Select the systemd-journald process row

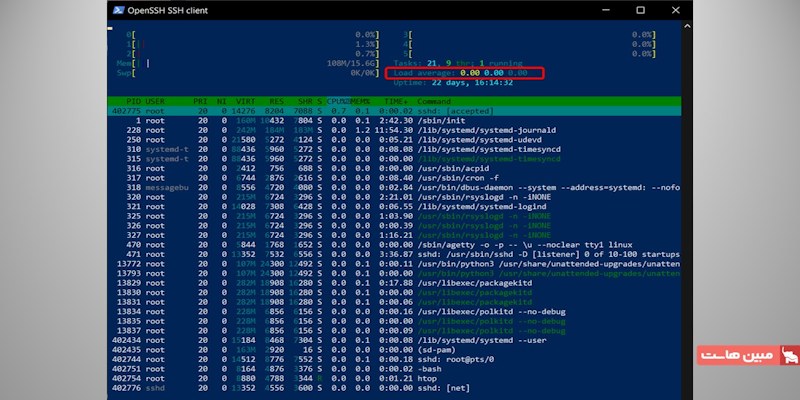click(394, 130)
